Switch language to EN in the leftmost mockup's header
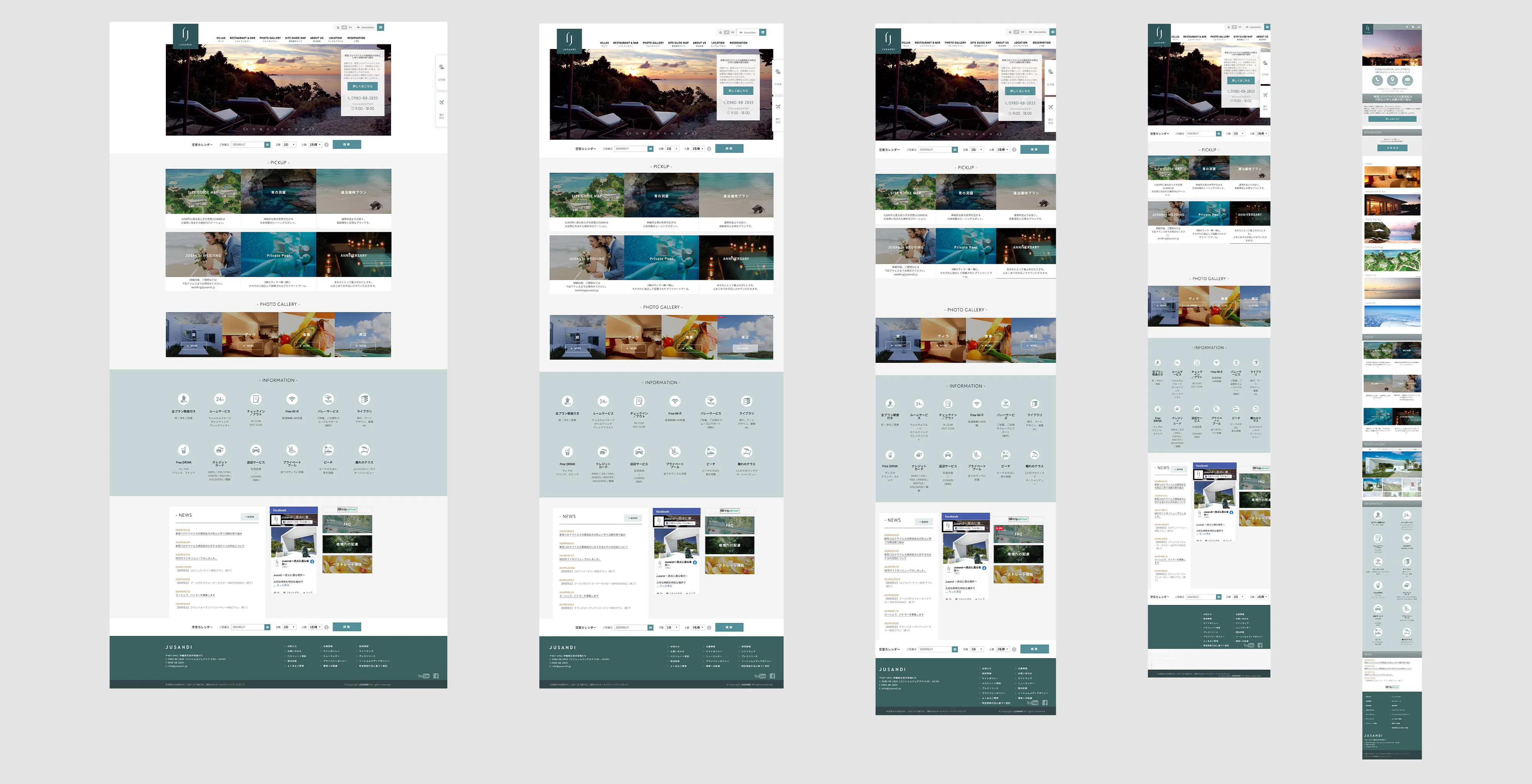This screenshot has height=784, width=1532. click(x=350, y=27)
